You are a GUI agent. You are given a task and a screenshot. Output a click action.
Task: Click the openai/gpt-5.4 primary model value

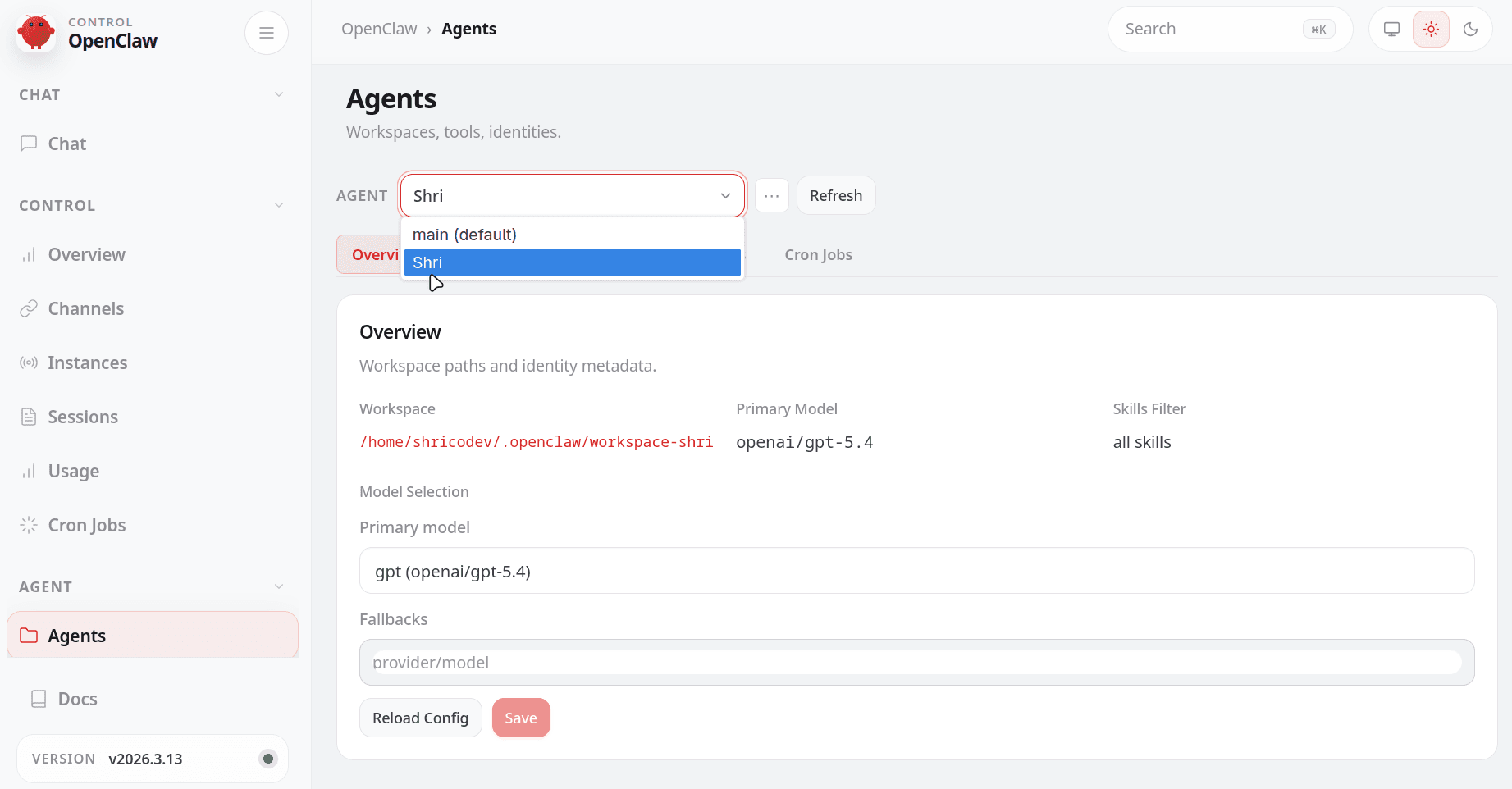click(x=804, y=442)
